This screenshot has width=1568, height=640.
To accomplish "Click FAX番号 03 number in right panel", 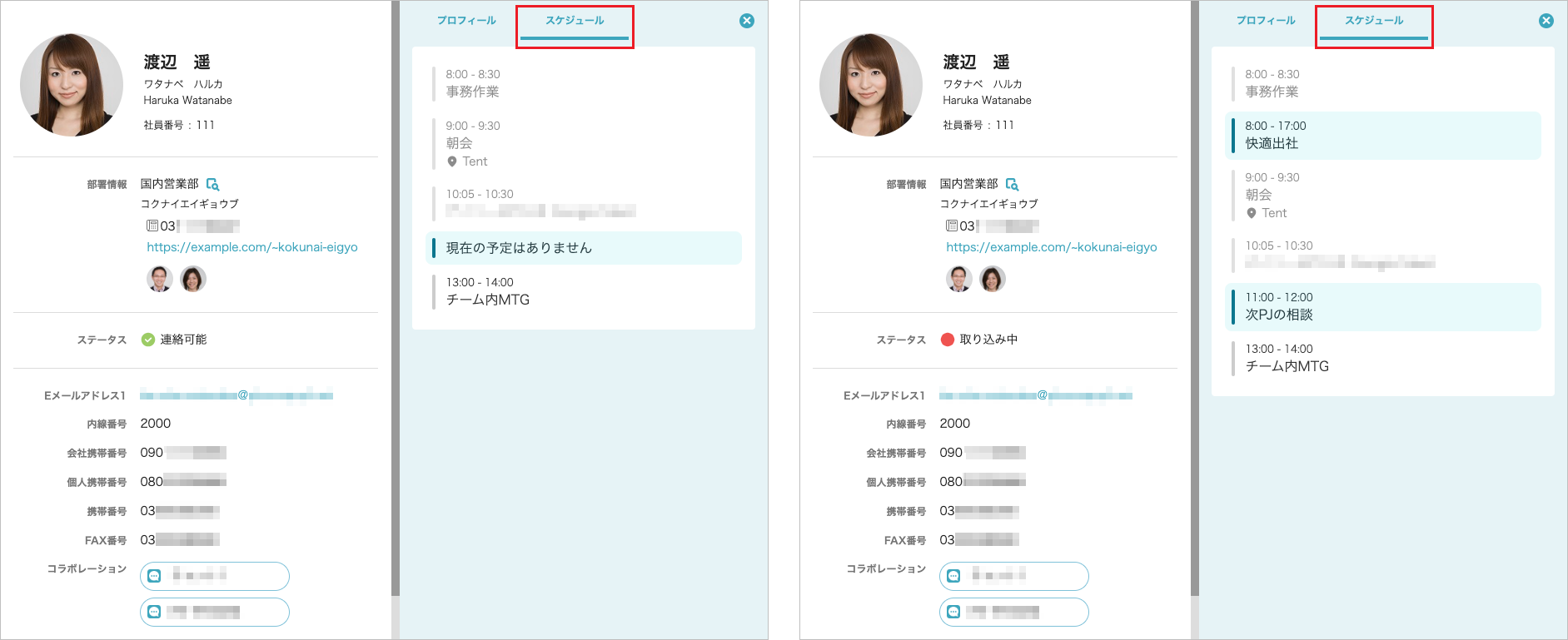I will coord(979,540).
